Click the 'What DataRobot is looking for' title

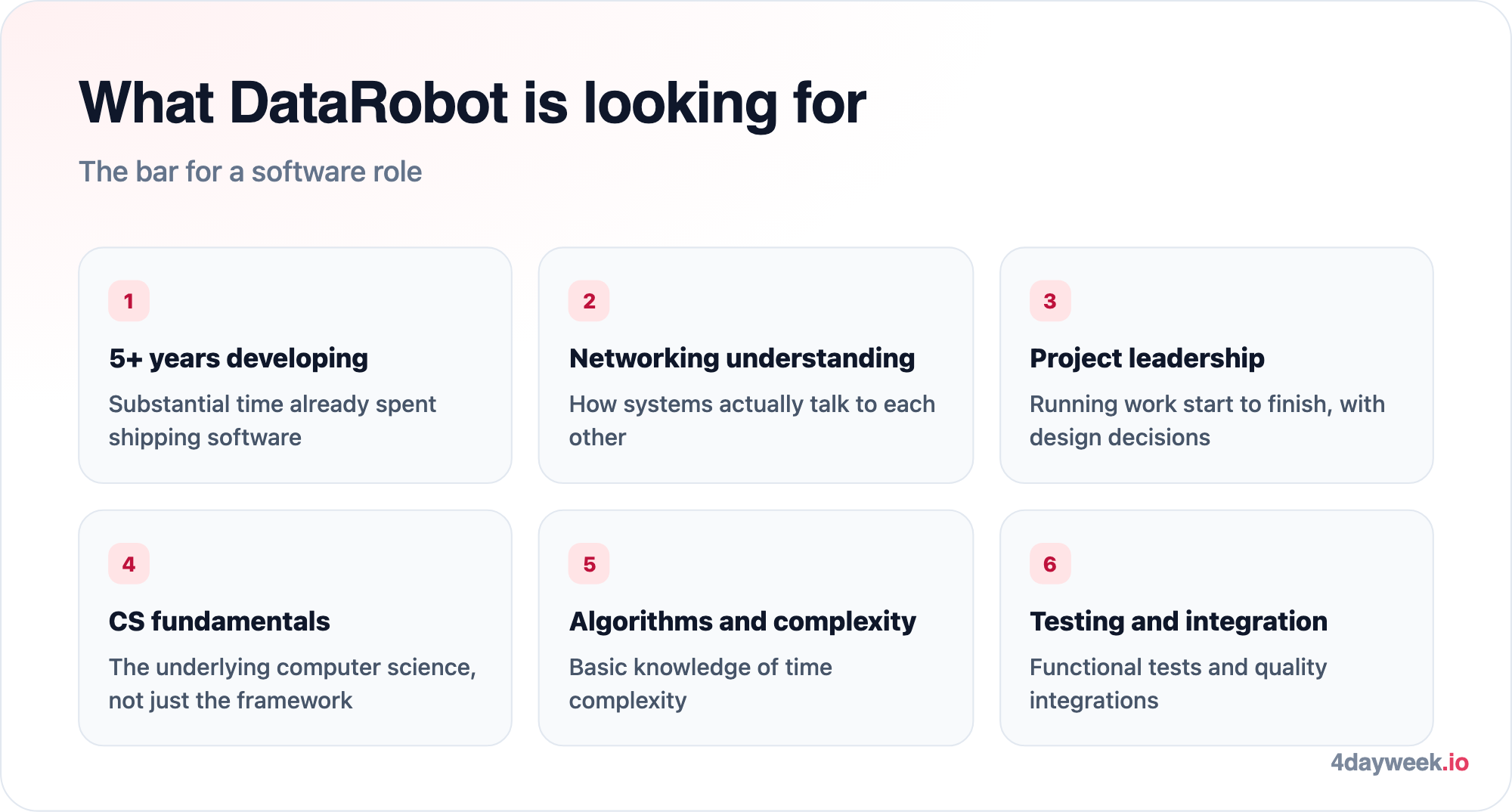[x=472, y=102]
